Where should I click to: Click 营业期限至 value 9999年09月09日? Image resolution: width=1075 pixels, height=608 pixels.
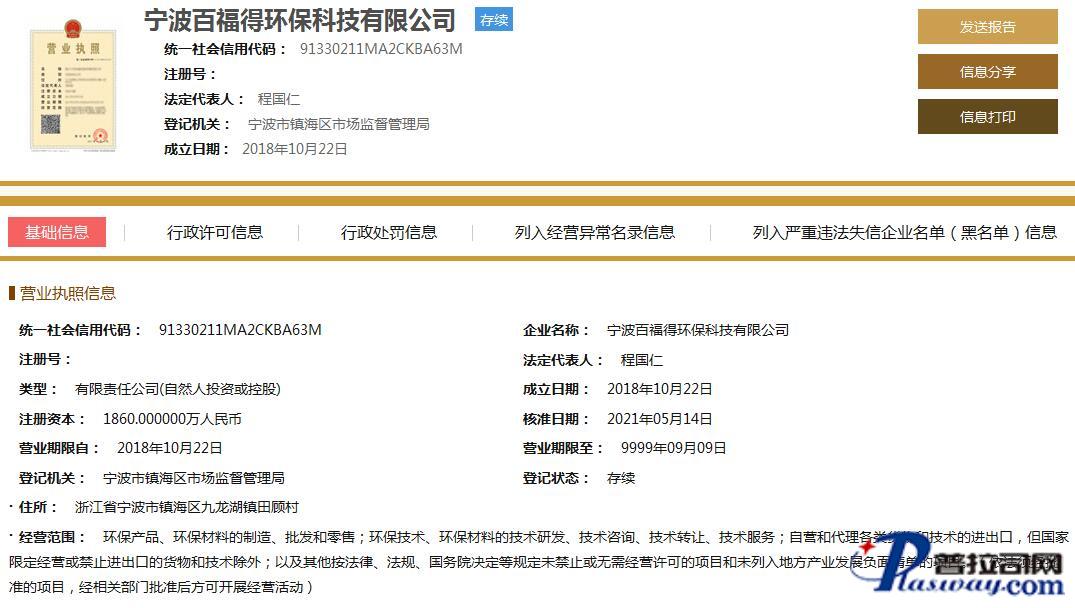point(673,448)
